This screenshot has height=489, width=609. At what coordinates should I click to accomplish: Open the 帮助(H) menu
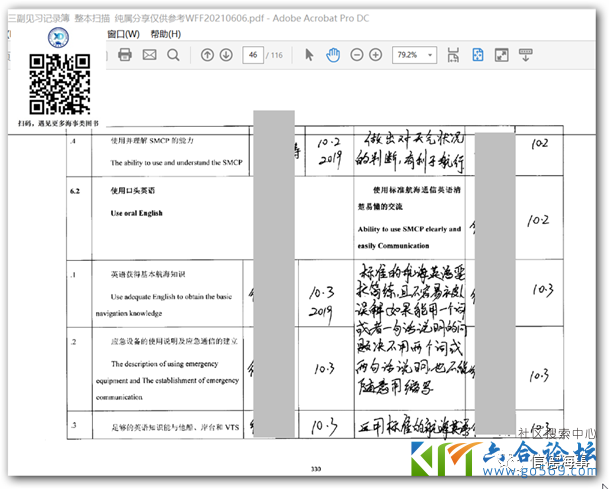pyautogui.click(x=165, y=33)
